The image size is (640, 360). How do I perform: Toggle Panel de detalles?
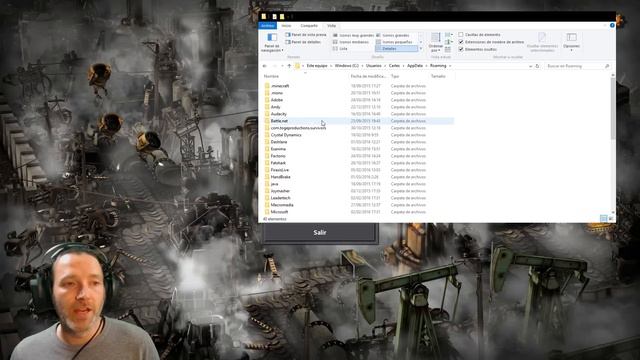pos(303,42)
